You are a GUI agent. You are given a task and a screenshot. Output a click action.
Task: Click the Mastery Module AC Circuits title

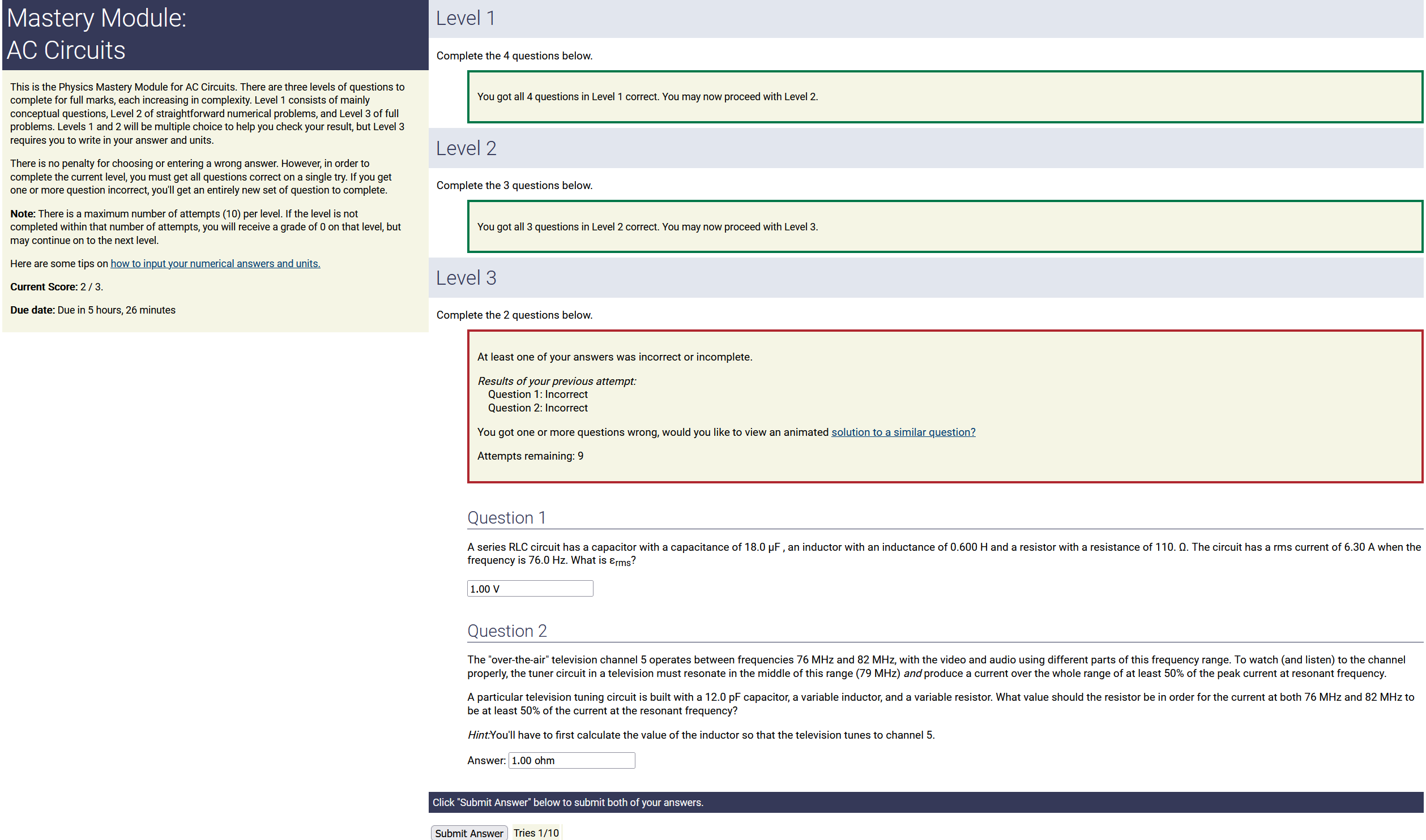(x=96, y=34)
